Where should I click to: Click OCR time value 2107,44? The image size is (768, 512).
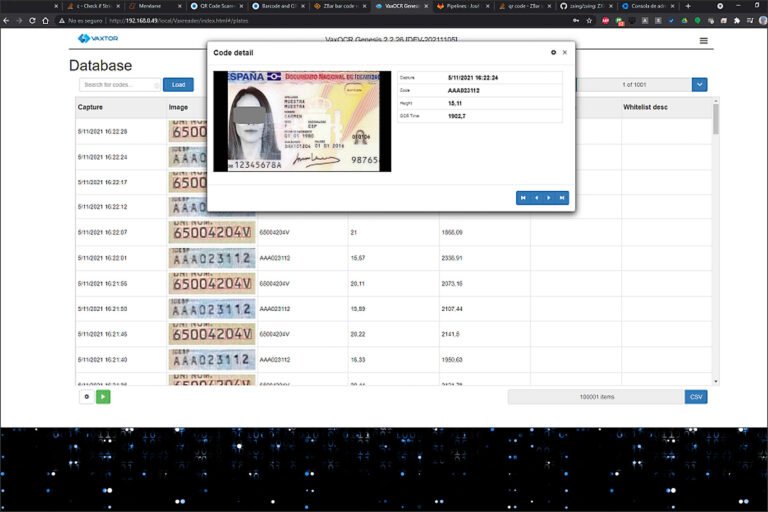[x=452, y=309]
